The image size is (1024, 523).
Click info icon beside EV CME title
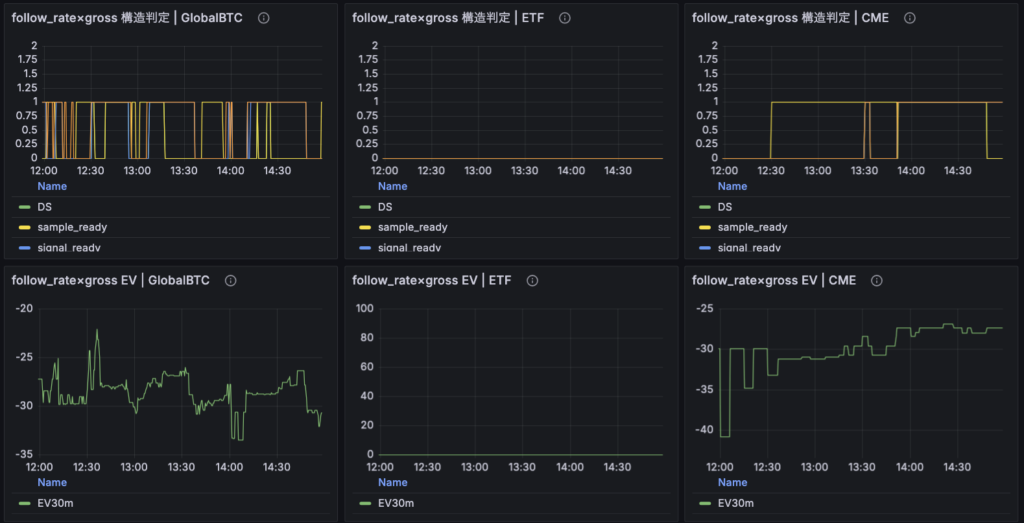(877, 281)
